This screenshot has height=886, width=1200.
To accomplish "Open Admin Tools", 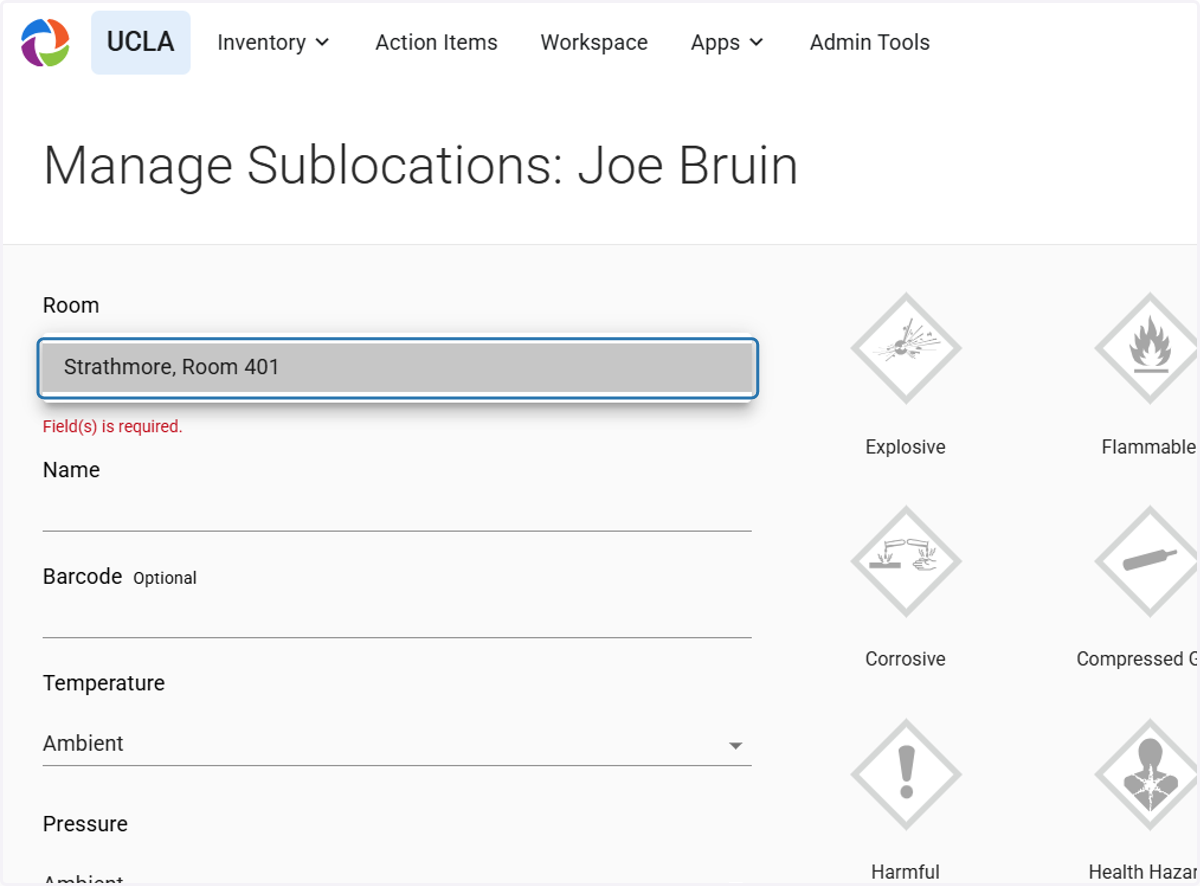I will 870,42.
